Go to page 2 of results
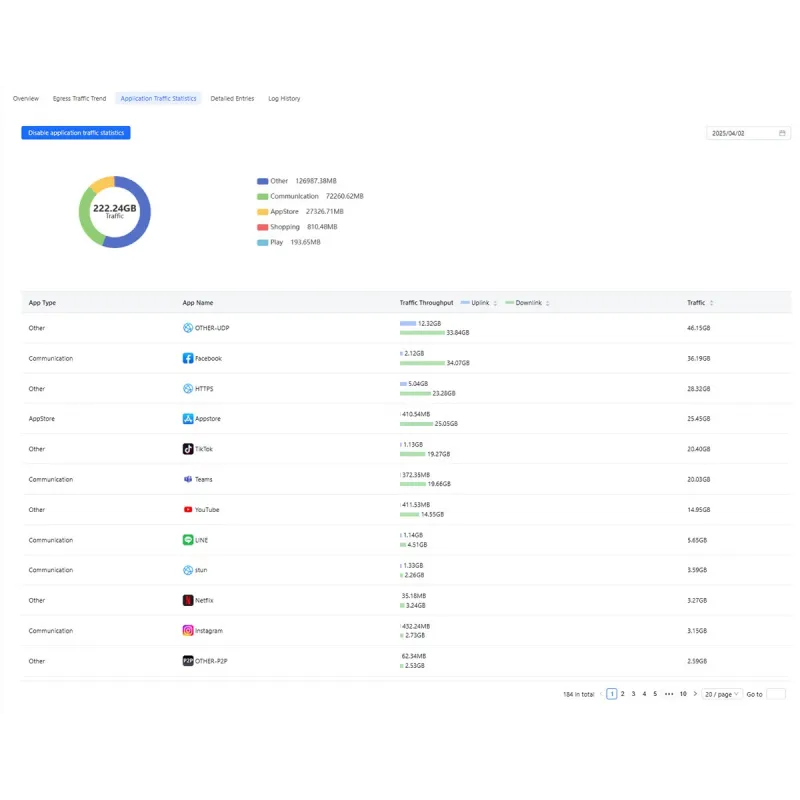The image size is (800, 800). (x=622, y=694)
